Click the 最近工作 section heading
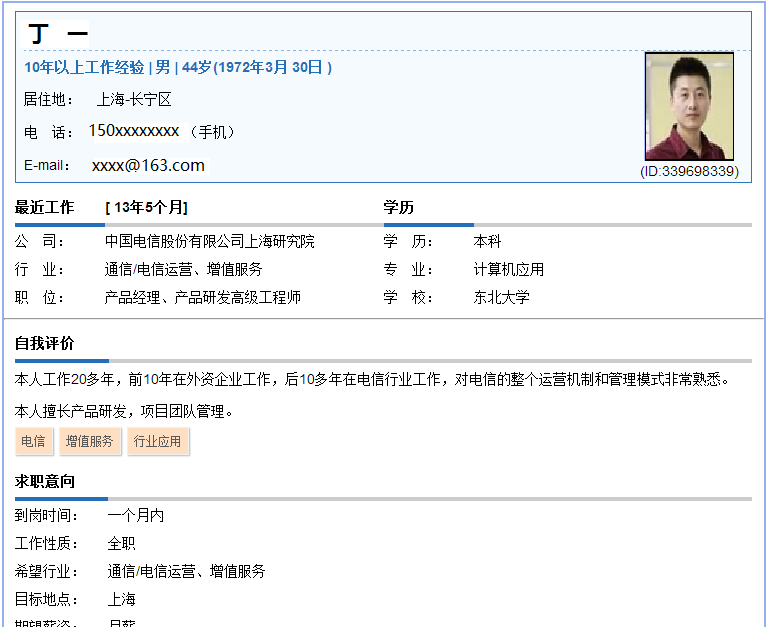Viewport: 768px width, 627px height. click(x=44, y=207)
